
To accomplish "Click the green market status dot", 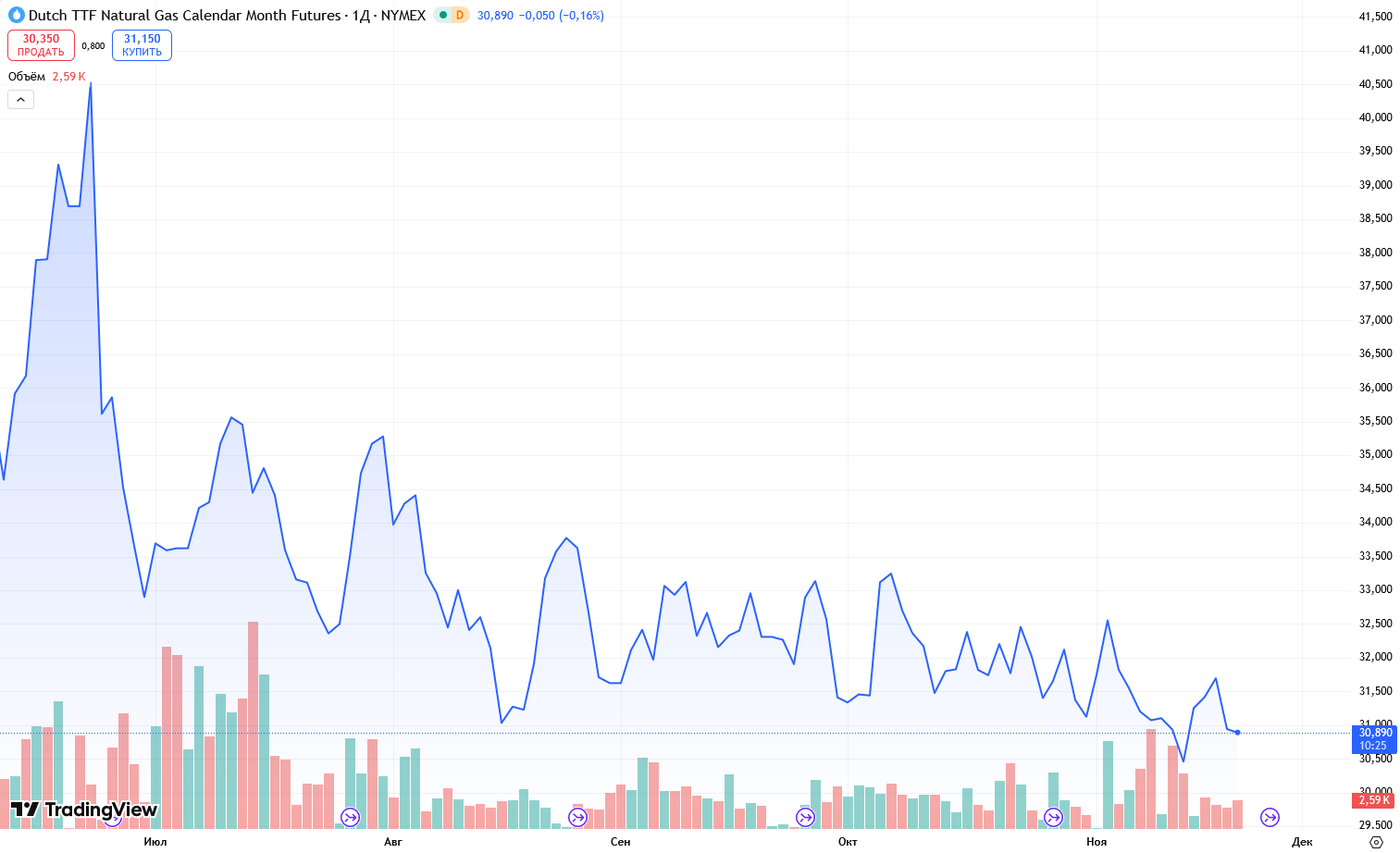I will click(443, 15).
